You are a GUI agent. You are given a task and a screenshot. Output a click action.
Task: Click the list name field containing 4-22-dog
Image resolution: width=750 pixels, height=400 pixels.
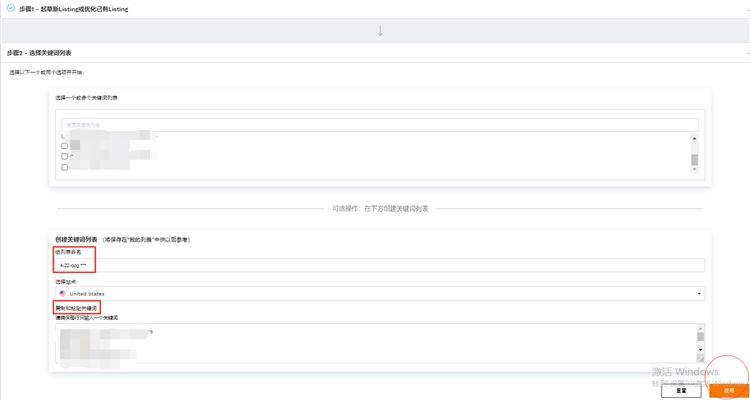tap(380, 265)
